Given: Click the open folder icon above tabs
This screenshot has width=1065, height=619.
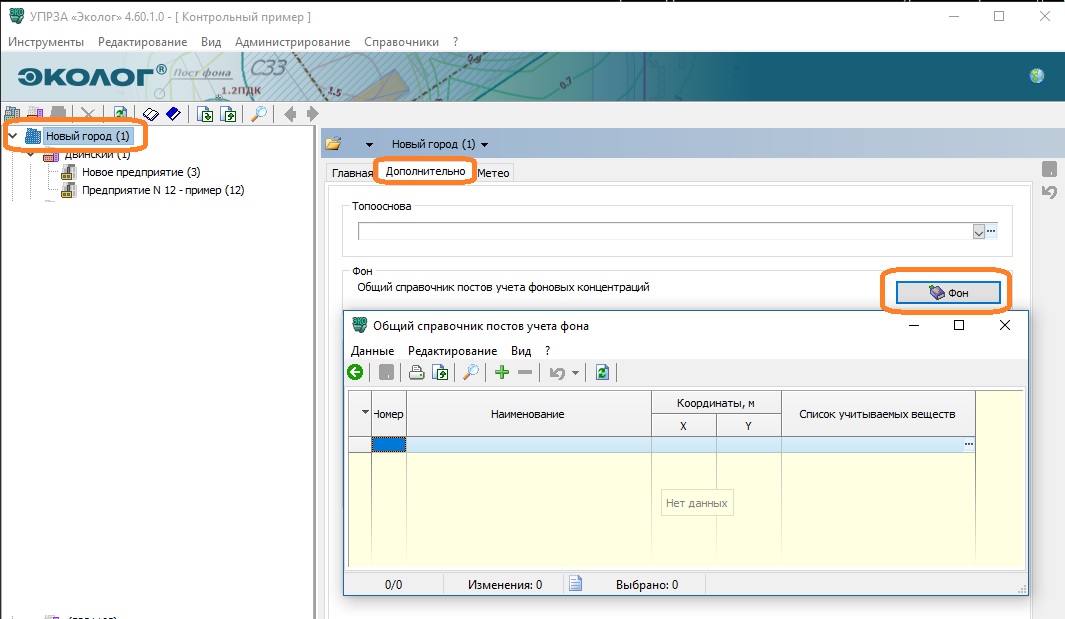Looking at the screenshot, I should point(334,144).
